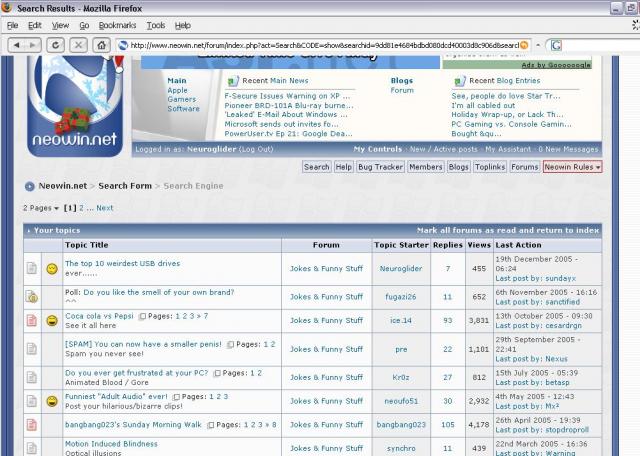Click topic icon on Motion Induced Blindness row
This screenshot has height=456, width=640.
pyautogui.click(x=32, y=448)
